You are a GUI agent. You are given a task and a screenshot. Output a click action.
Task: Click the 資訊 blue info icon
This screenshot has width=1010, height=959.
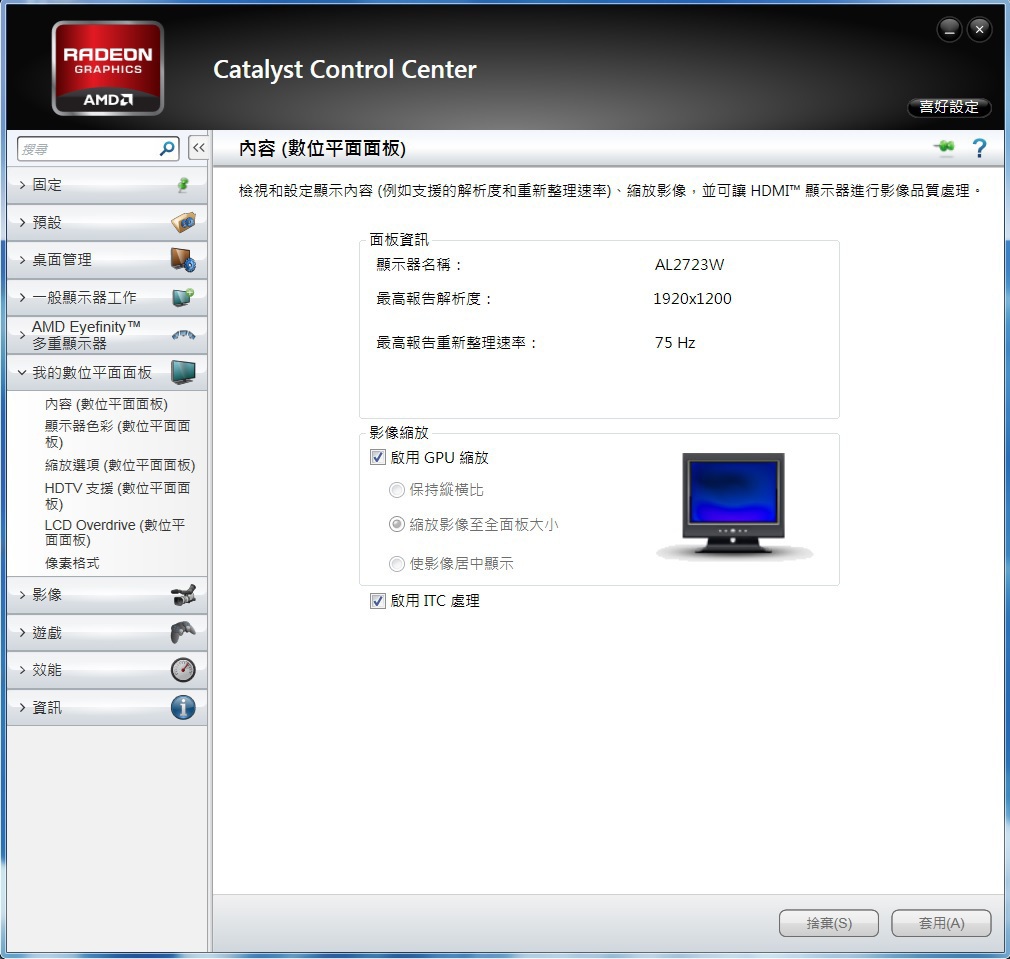[184, 707]
